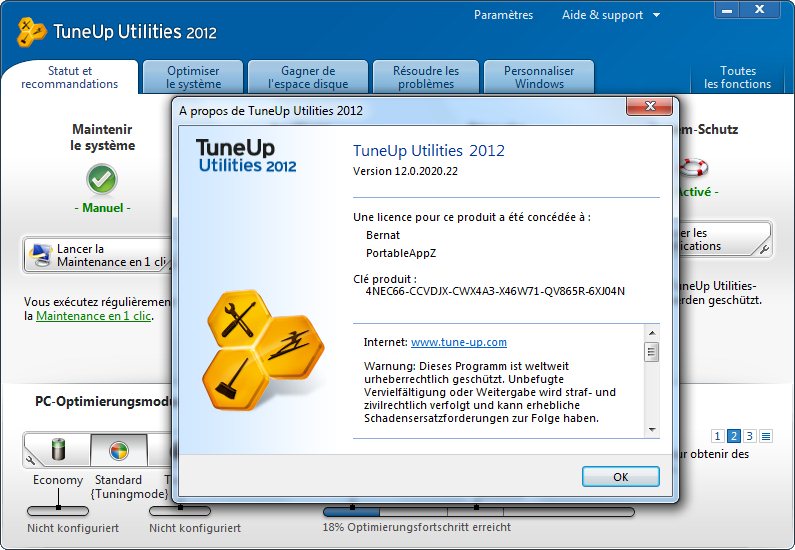Click the 18% Optimierungsfortschritt progress bar
This screenshot has width=795, height=550.
click(x=479, y=512)
